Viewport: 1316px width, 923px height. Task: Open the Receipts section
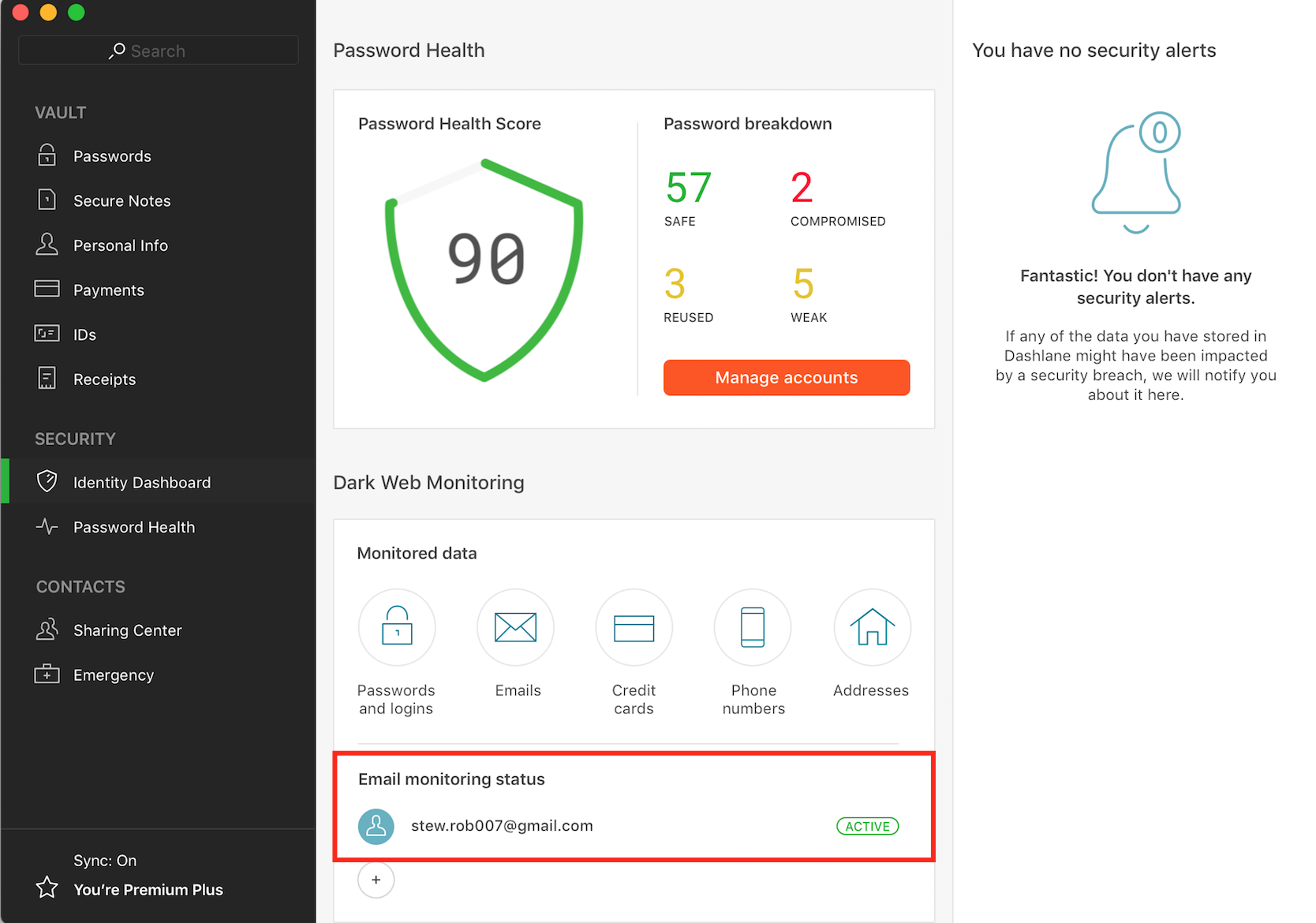pyautogui.click(x=105, y=379)
